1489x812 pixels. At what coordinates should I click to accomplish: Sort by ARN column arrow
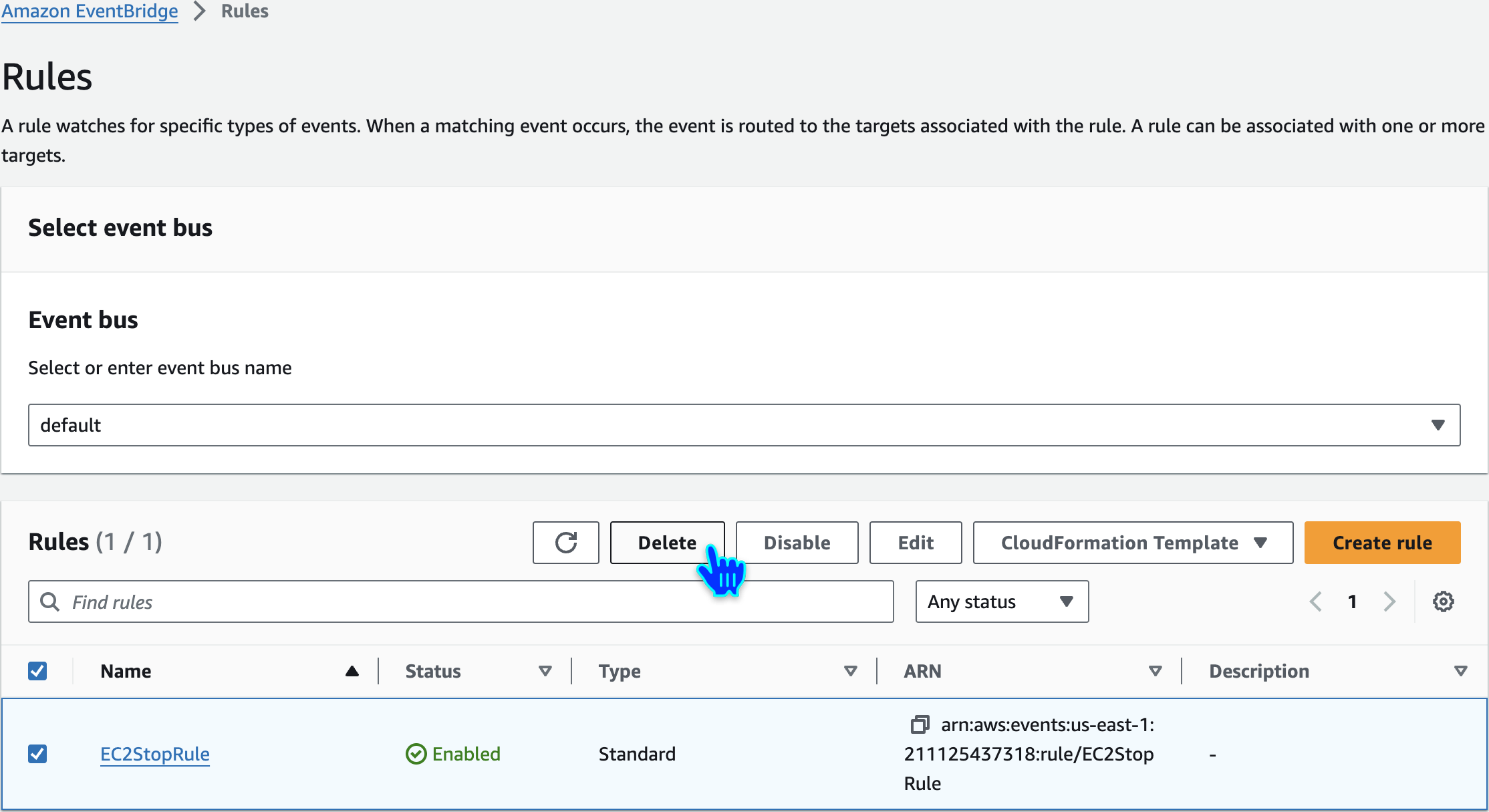pos(1155,671)
